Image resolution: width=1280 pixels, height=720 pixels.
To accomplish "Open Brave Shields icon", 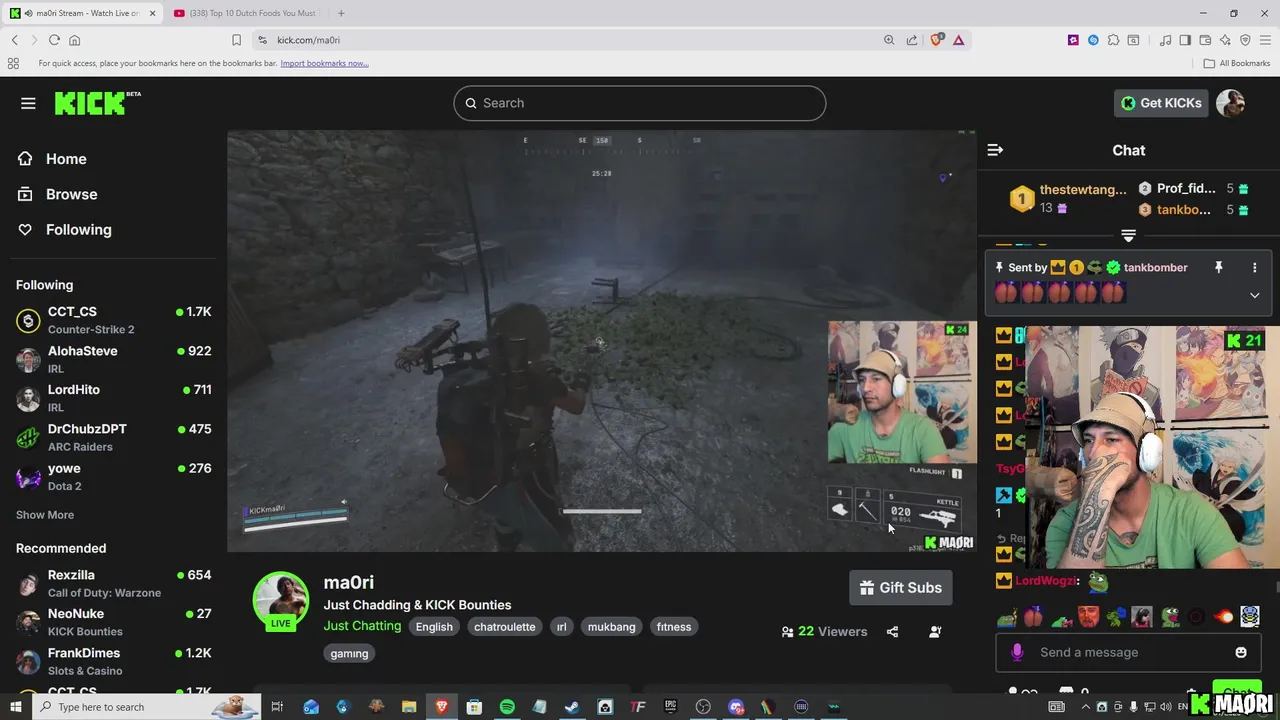I will [x=937, y=40].
